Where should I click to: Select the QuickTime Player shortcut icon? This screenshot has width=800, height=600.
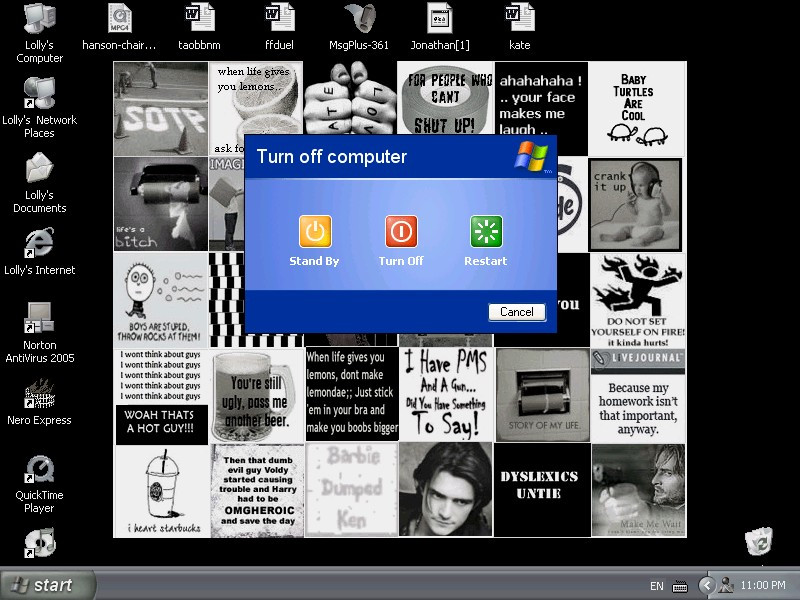tap(39, 468)
